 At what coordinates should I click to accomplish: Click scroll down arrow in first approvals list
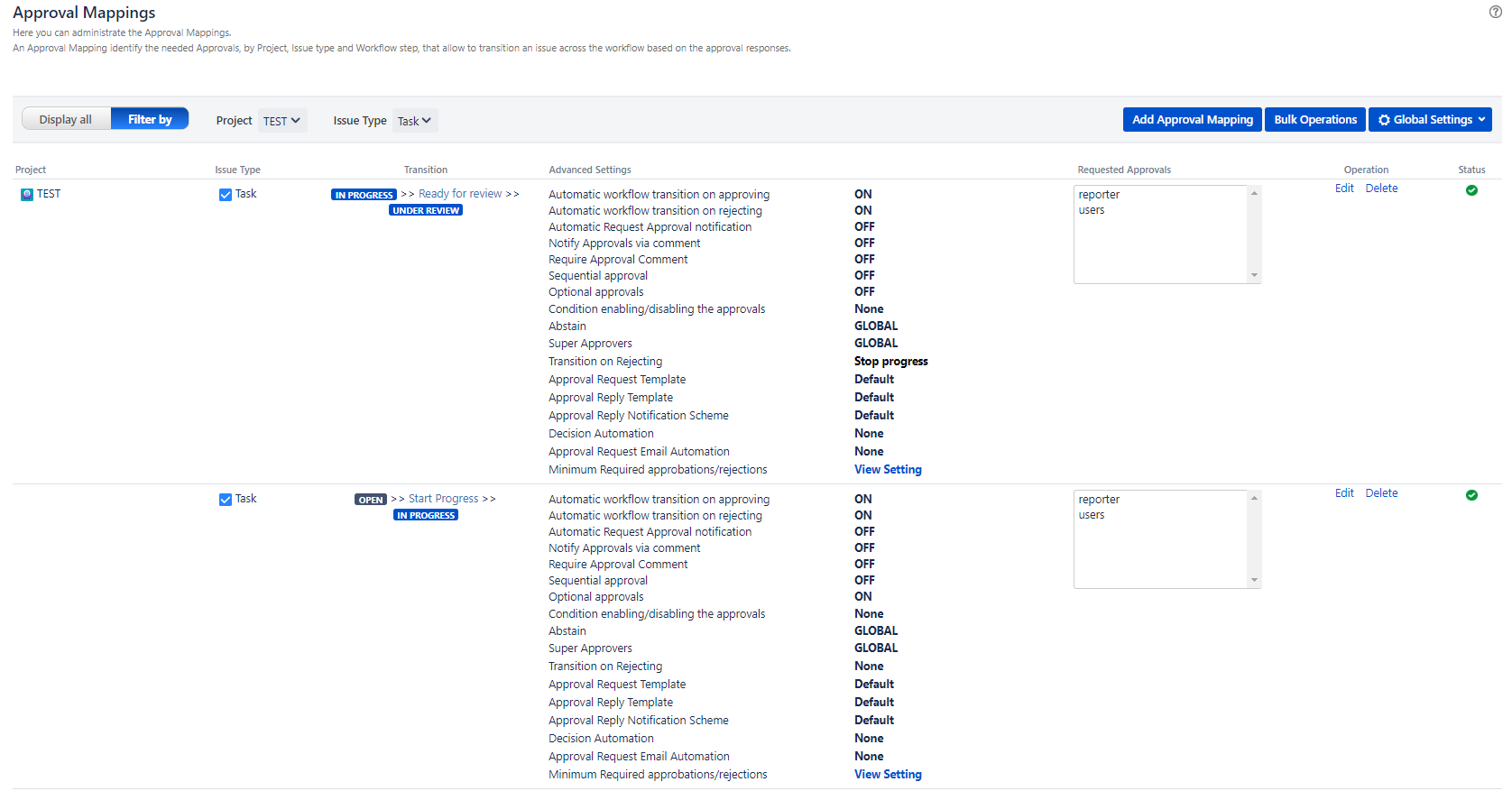[1254, 275]
